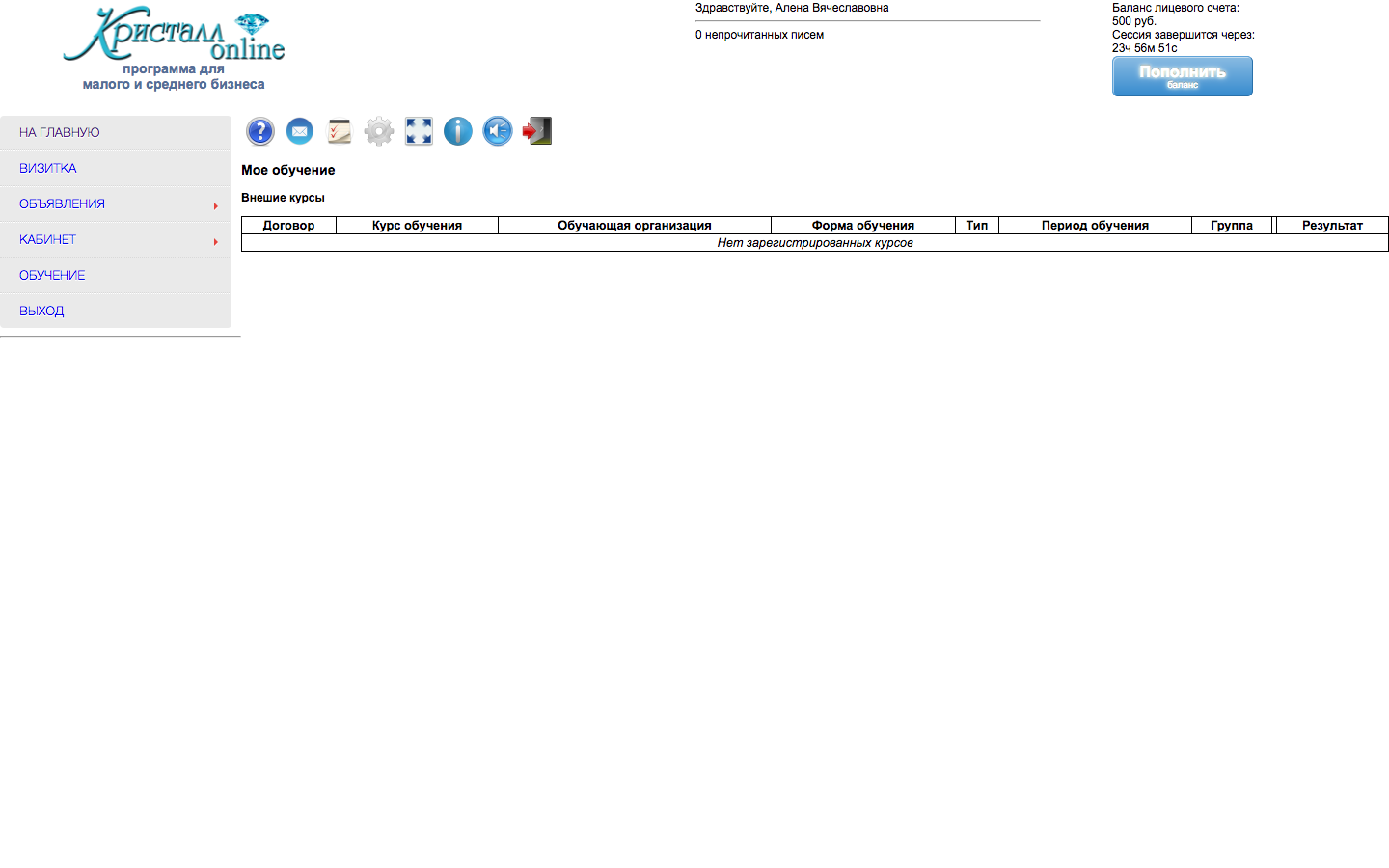Click the Результат column header
This screenshot has height=868, width=1389.
[x=1332, y=226]
